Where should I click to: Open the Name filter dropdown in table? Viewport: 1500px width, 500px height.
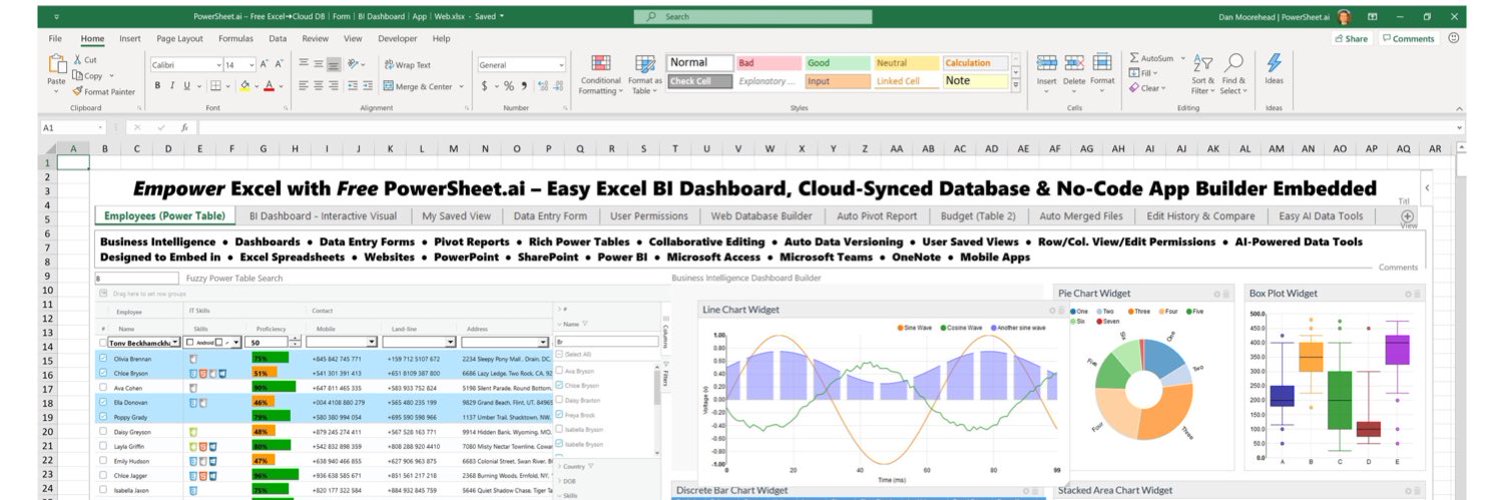point(176,342)
